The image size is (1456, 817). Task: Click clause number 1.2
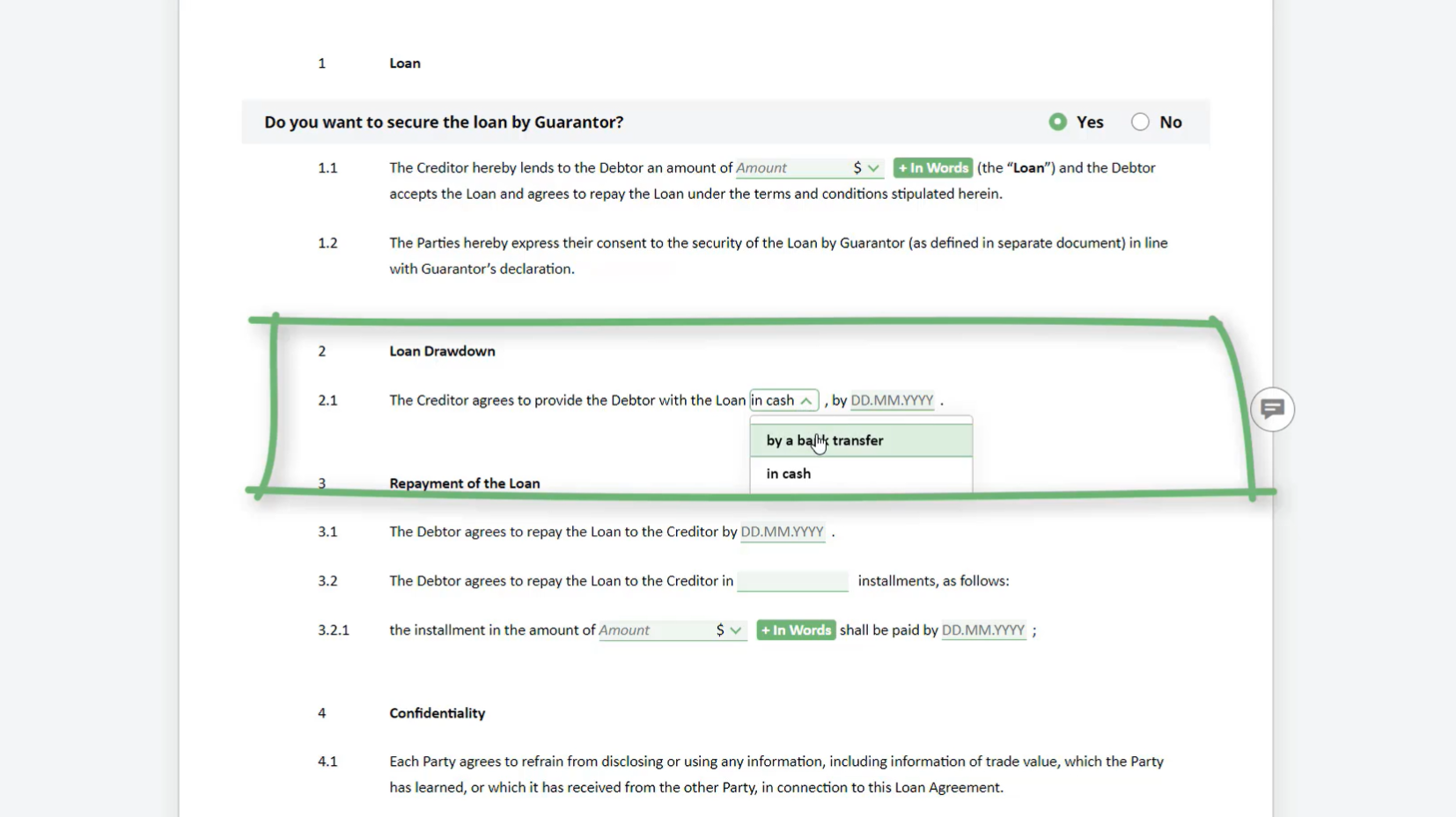(327, 243)
